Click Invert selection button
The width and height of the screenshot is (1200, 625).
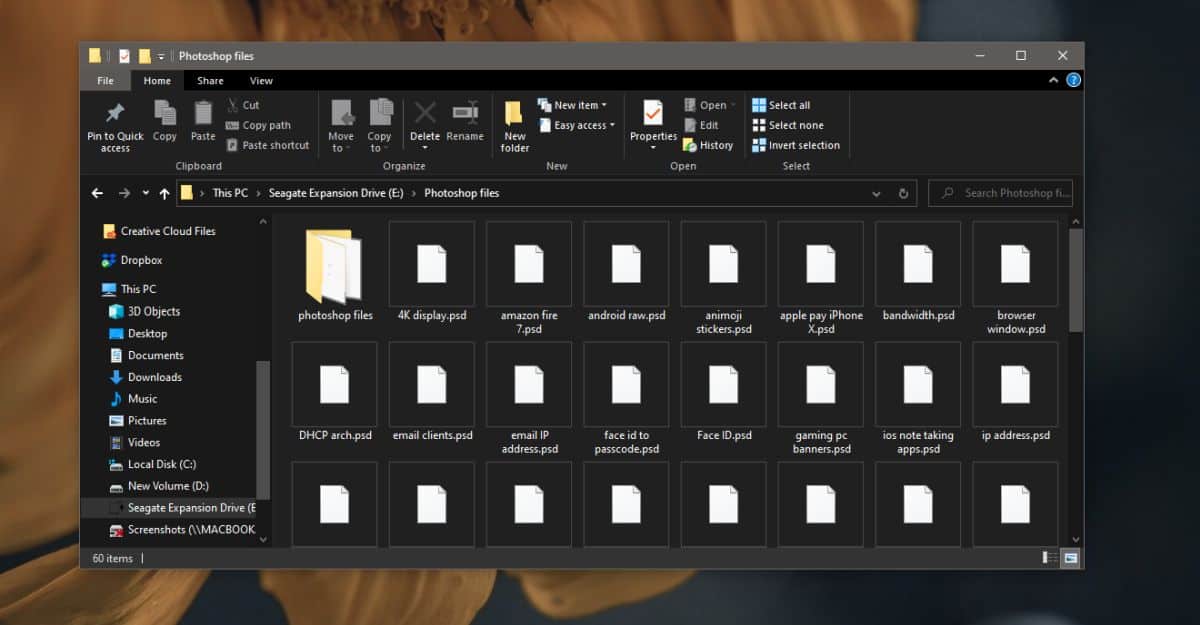click(796, 145)
